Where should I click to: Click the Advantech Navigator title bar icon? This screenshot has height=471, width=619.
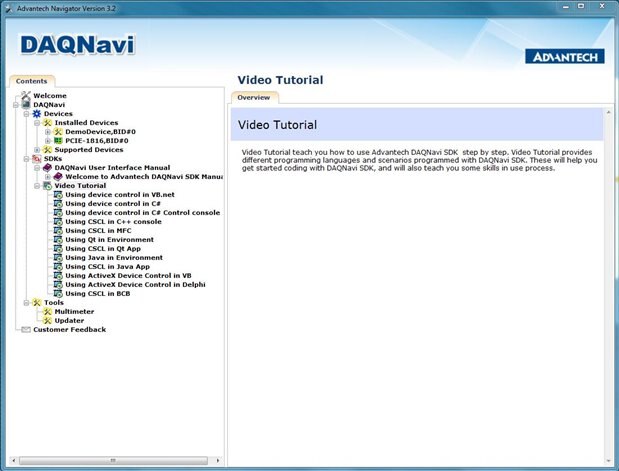[9, 8]
